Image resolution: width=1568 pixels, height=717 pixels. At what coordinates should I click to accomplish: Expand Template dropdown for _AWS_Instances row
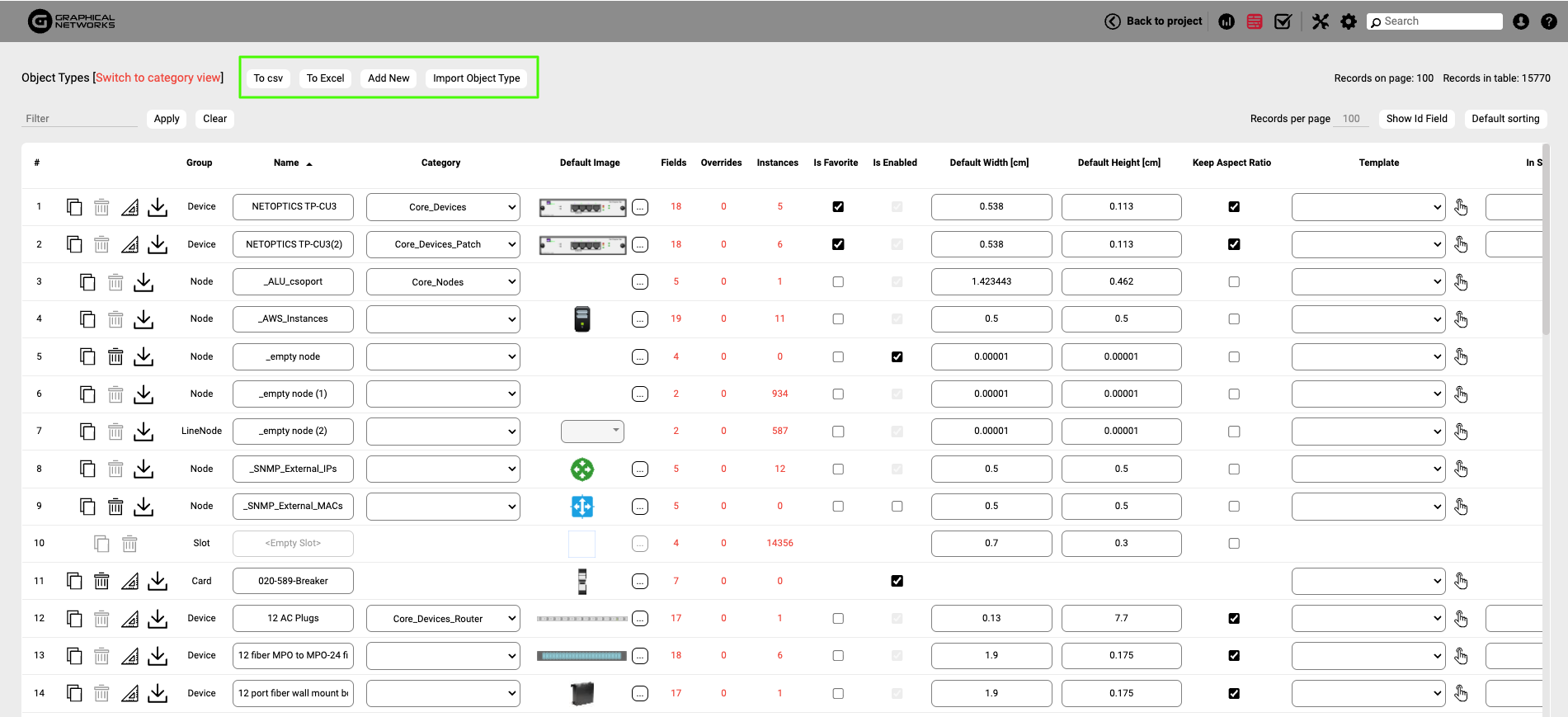1368,319
